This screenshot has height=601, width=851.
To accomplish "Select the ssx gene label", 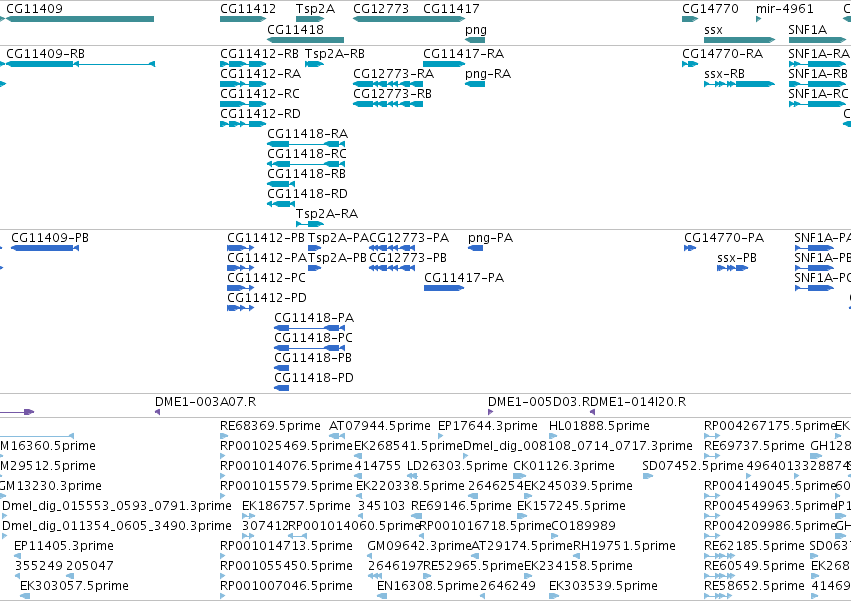I will click(x=713, y=30).
